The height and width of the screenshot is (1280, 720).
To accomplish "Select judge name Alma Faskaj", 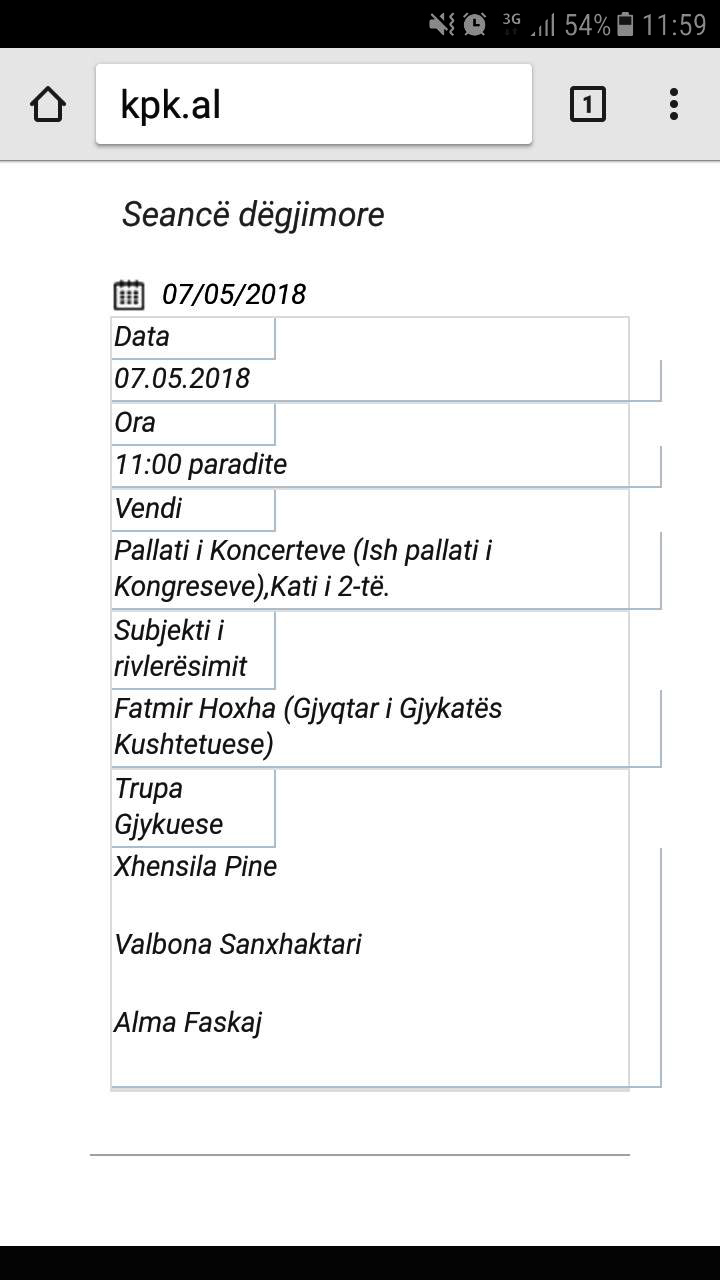I will point(188,1022).
